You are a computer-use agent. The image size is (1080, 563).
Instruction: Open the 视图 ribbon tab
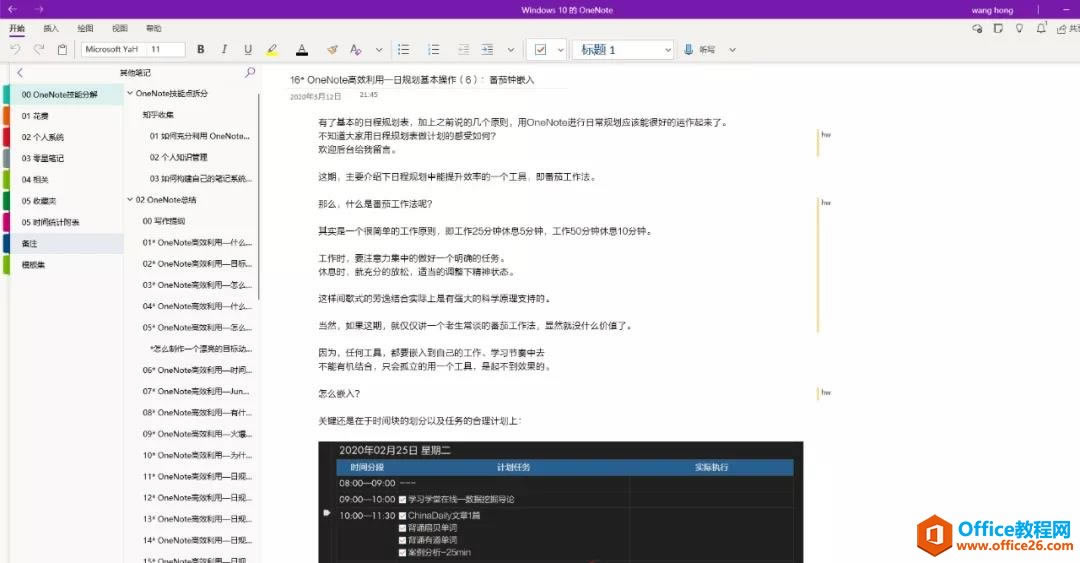coord(120,28)
